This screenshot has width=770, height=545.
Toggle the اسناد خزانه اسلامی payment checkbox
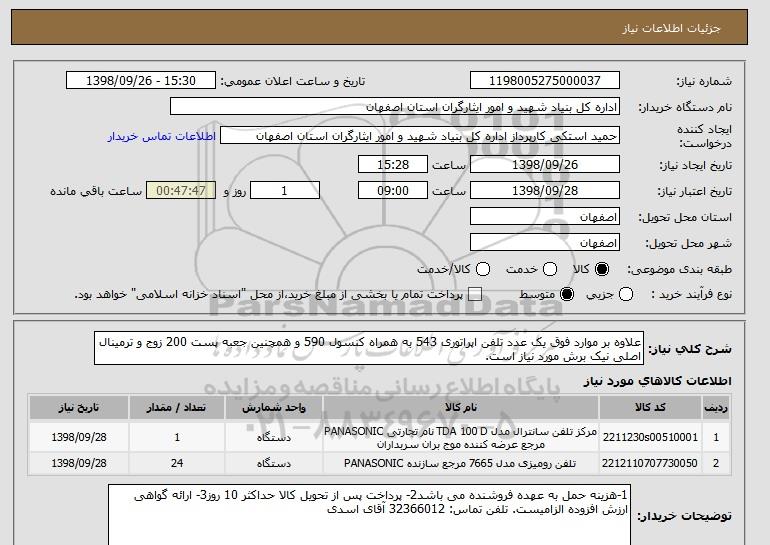coord(475,294)
